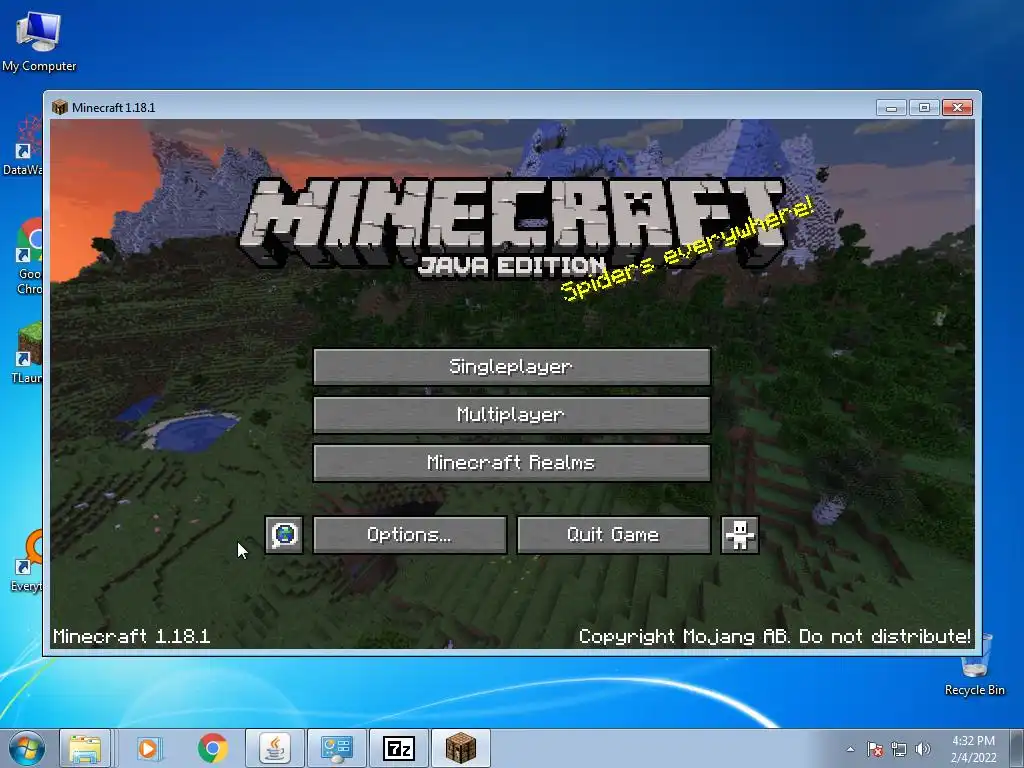
Task: Open accessibility settings figure icon
Action: (x=739, y=535)
